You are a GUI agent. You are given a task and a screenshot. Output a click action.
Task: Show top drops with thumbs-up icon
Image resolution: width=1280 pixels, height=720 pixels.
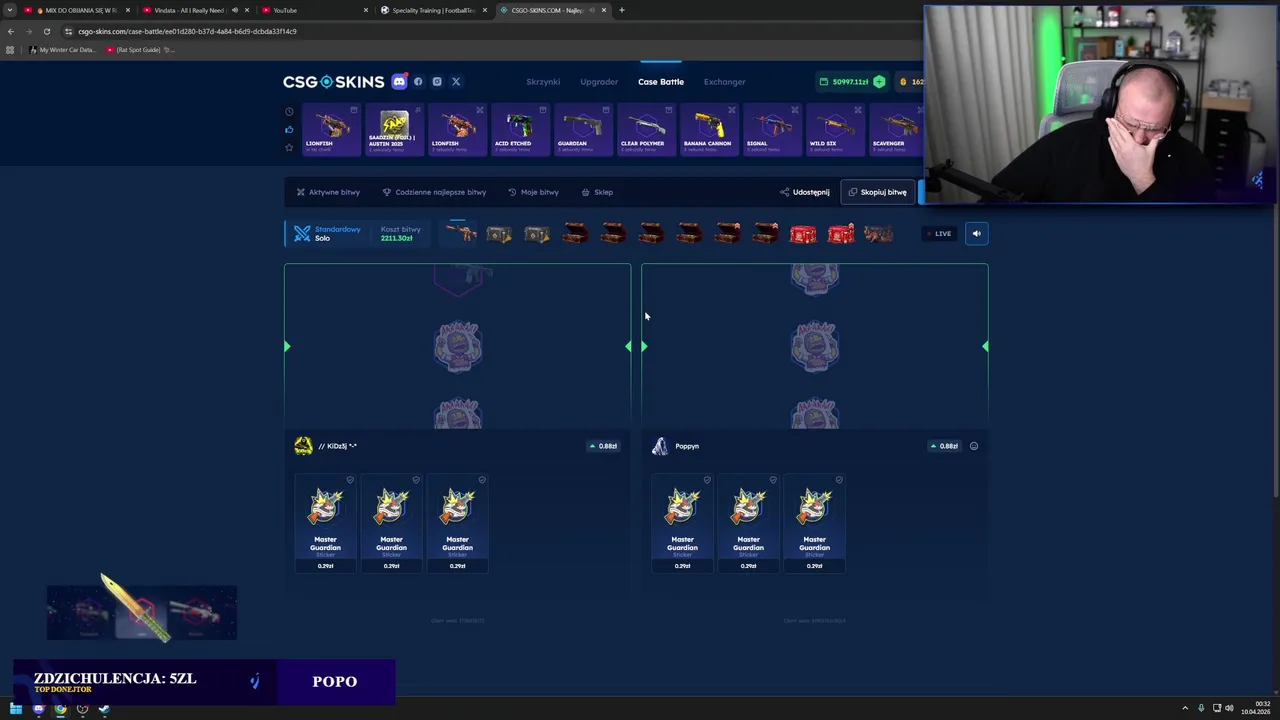(x=289, y=129)
